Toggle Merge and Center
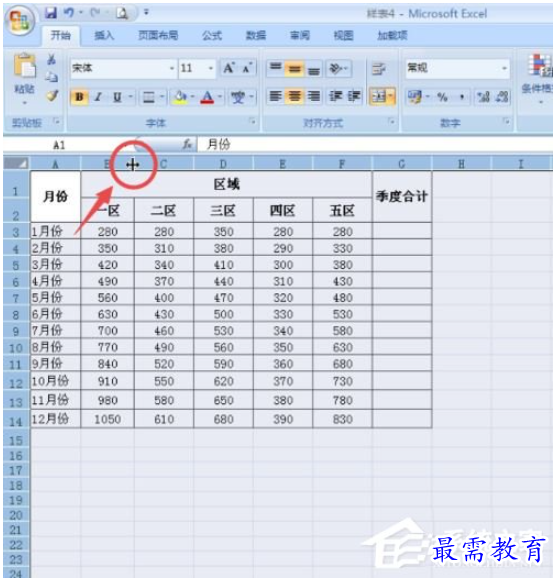 click(x=379, y=97)
